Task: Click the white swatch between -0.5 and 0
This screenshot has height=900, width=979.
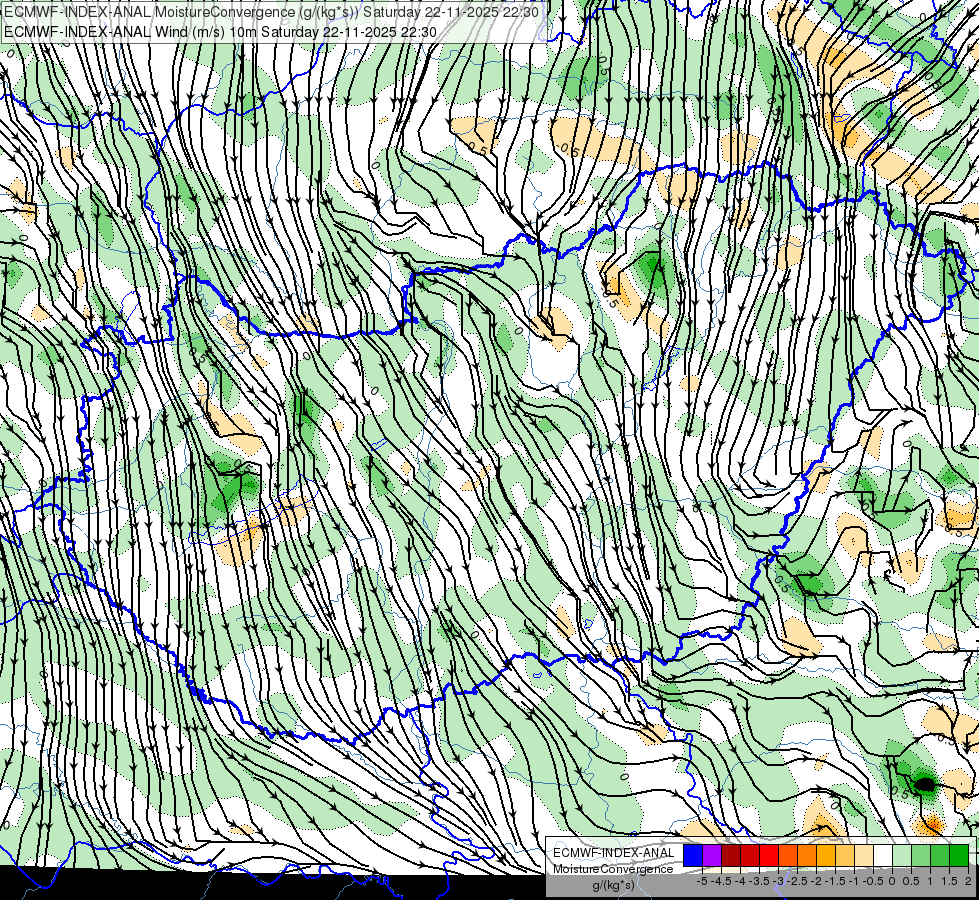Action: pos(883,855)
